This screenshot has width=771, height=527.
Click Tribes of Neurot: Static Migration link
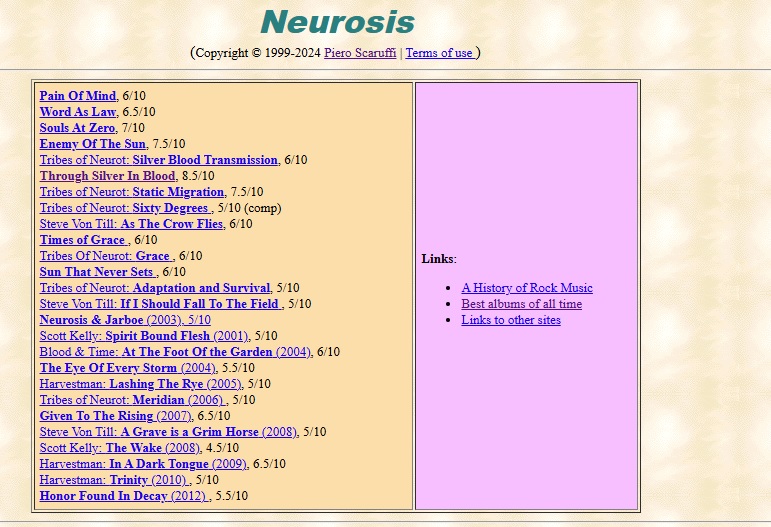(131, 192)
